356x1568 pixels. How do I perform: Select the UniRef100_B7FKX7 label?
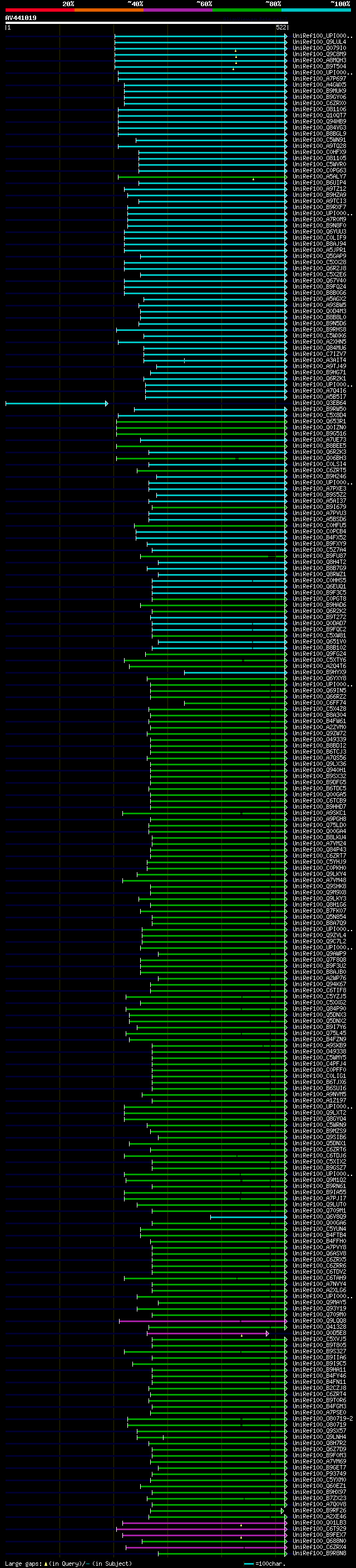[319, 911]
